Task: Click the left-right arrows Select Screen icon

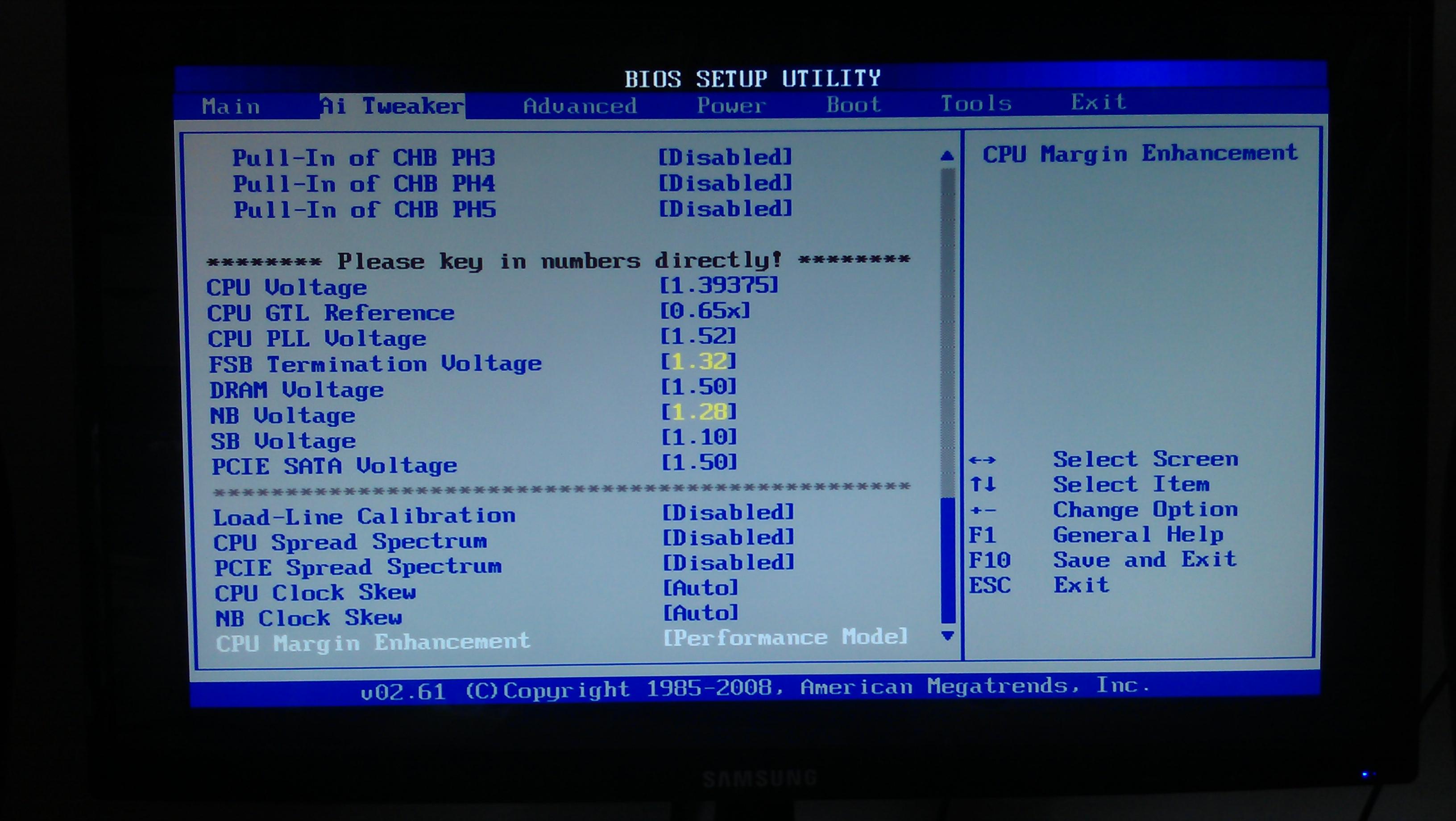Action: point(983,460)
